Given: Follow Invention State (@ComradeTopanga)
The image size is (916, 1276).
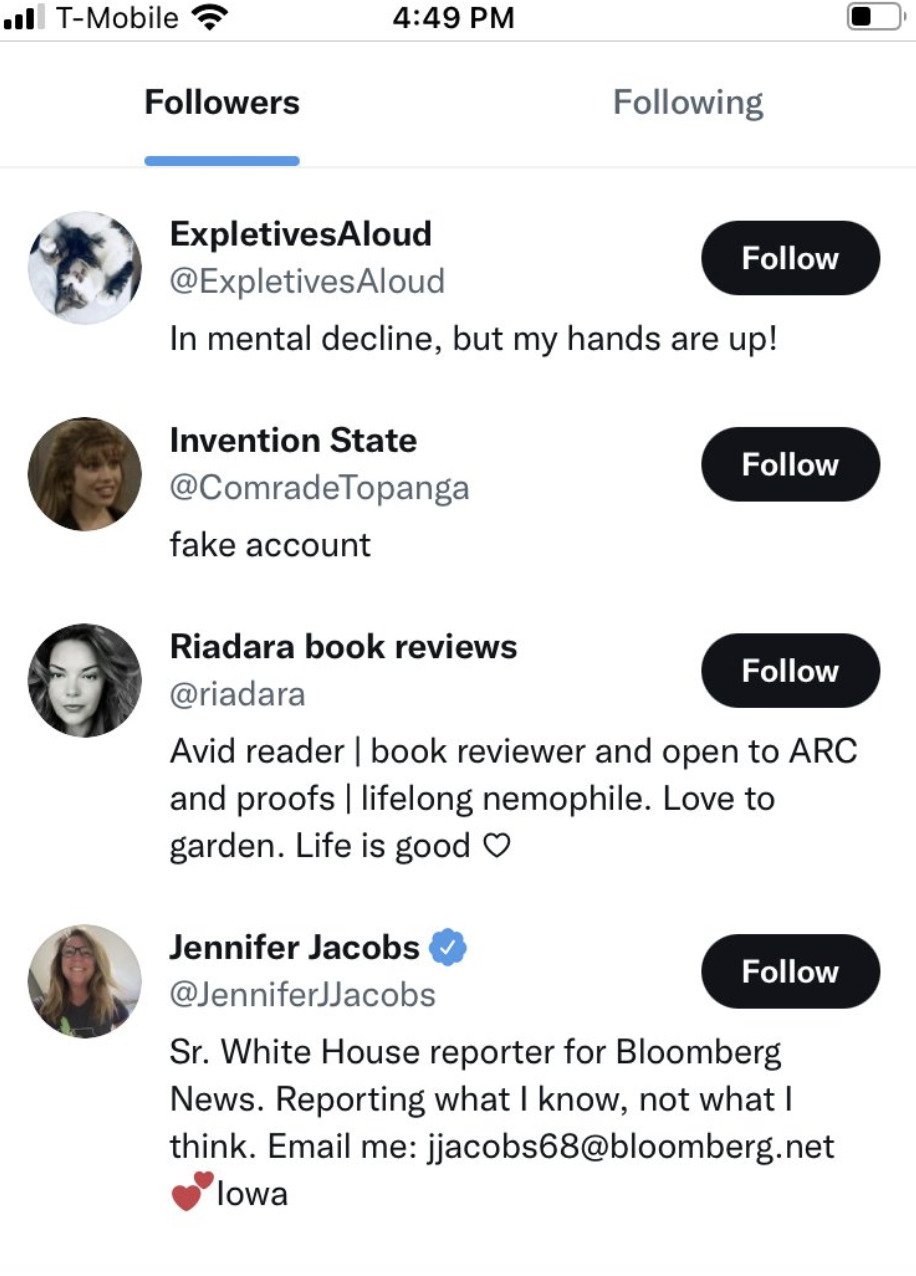Looking at the screenshot, I should (790, 464).
